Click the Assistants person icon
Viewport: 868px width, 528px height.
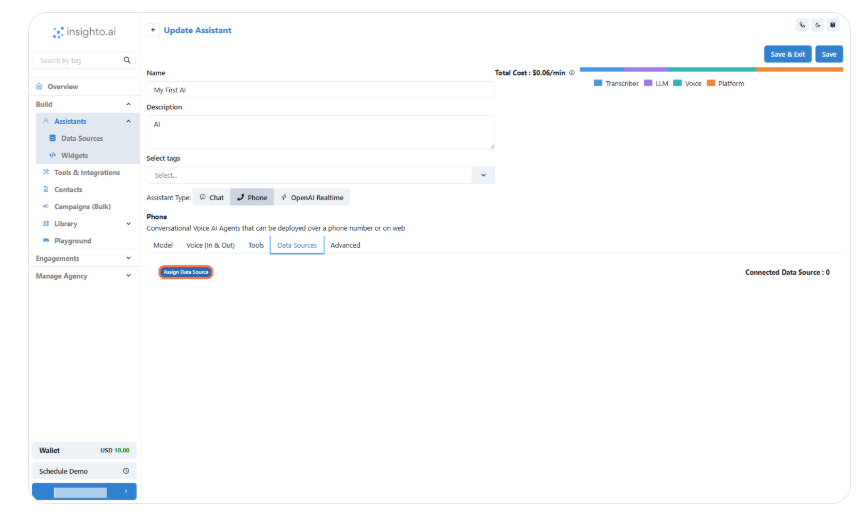click(46, 121)
